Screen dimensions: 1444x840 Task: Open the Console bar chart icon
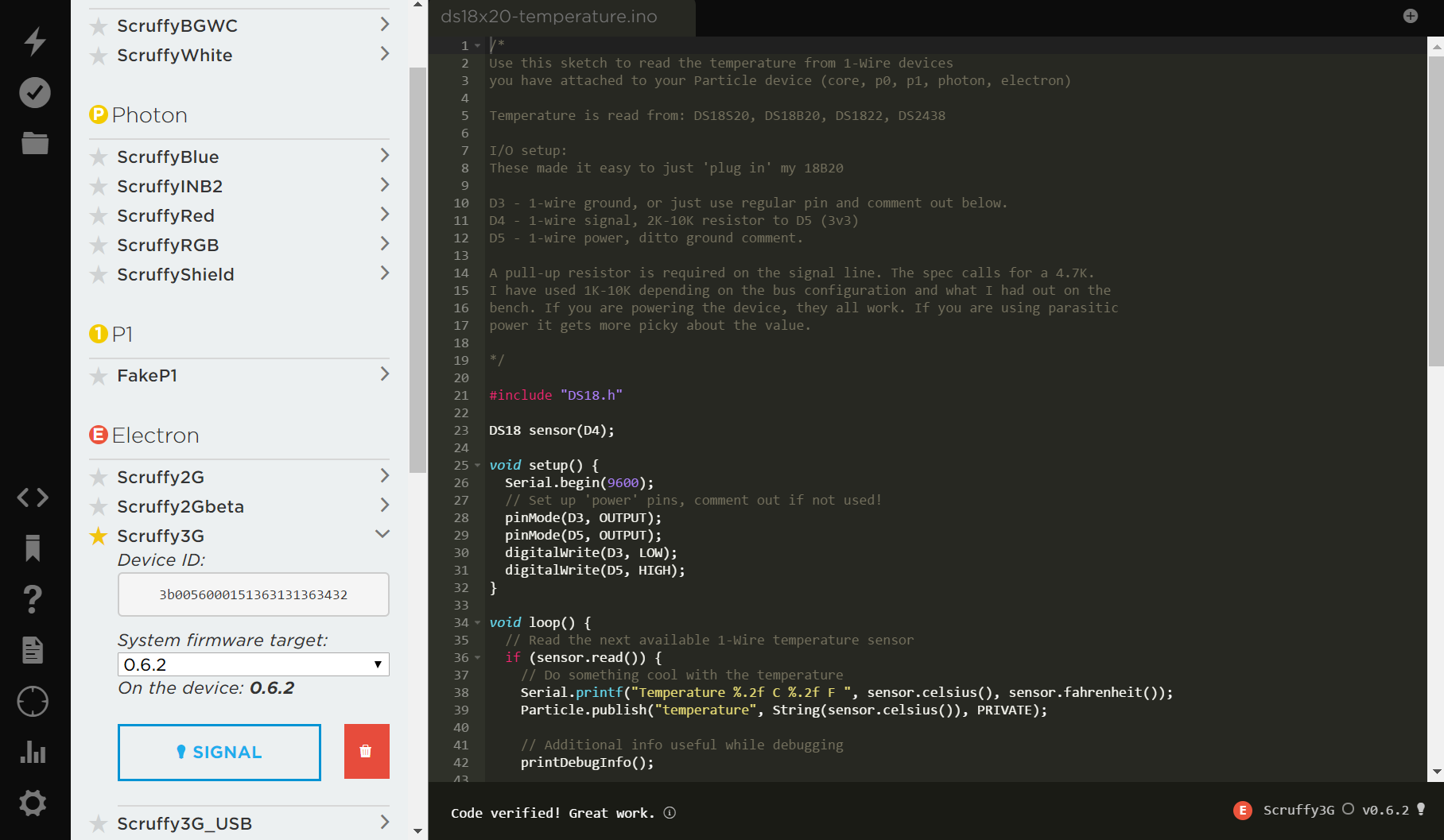[x=33, y=752]
